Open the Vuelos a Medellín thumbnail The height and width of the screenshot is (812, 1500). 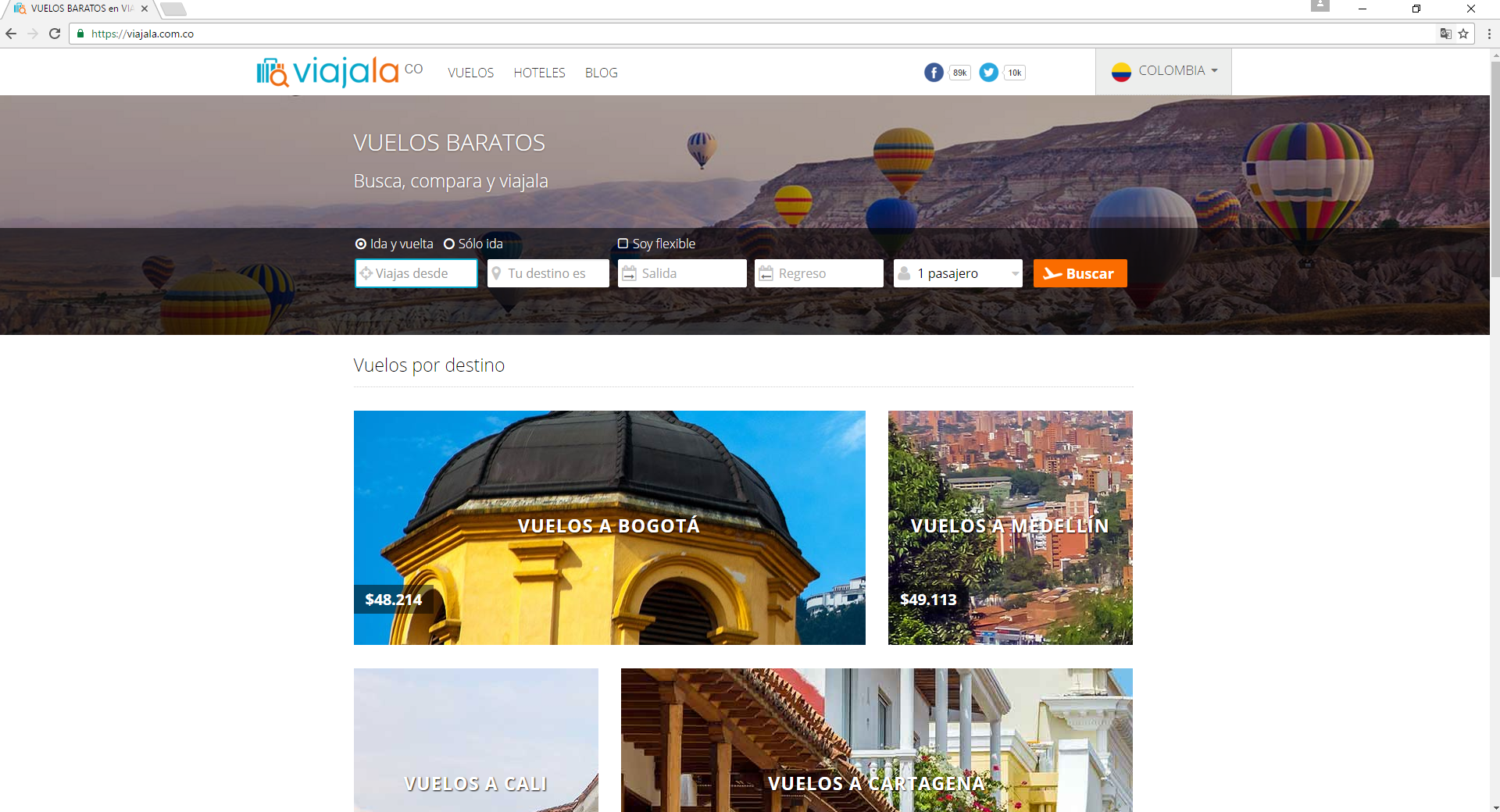(x=1010, y=527)
